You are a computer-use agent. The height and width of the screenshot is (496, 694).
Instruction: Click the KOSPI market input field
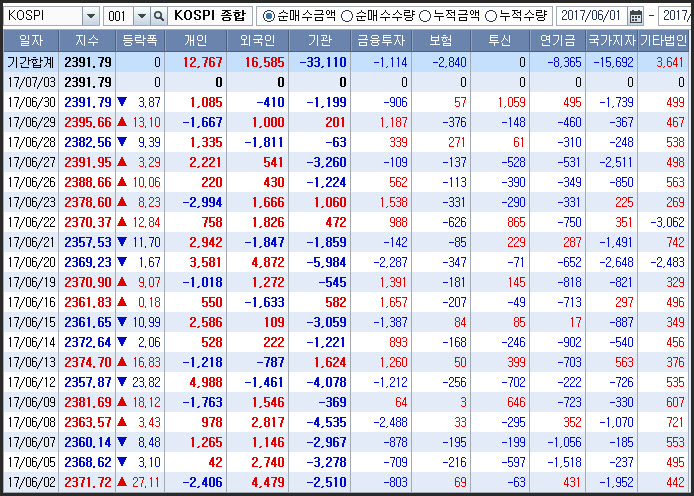point(43,16)
